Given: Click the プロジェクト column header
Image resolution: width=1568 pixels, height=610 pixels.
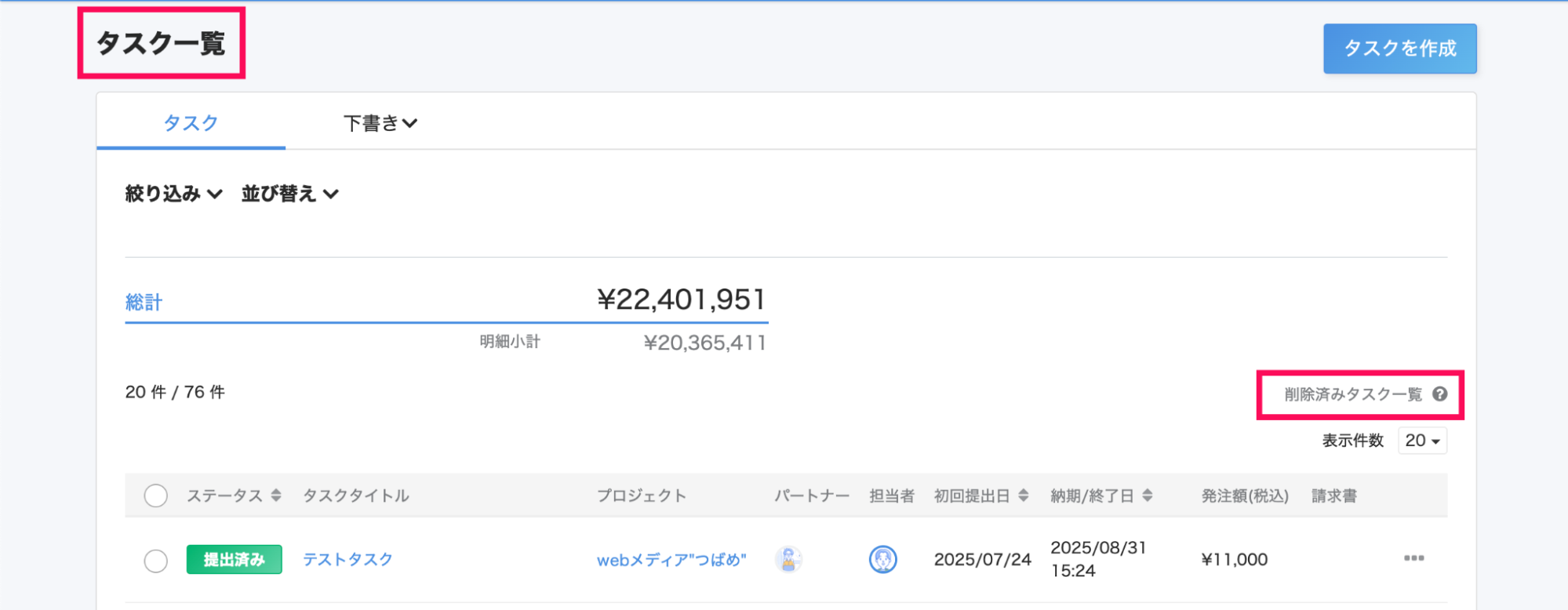Looking at the screenshot, I should coord(642,496).
